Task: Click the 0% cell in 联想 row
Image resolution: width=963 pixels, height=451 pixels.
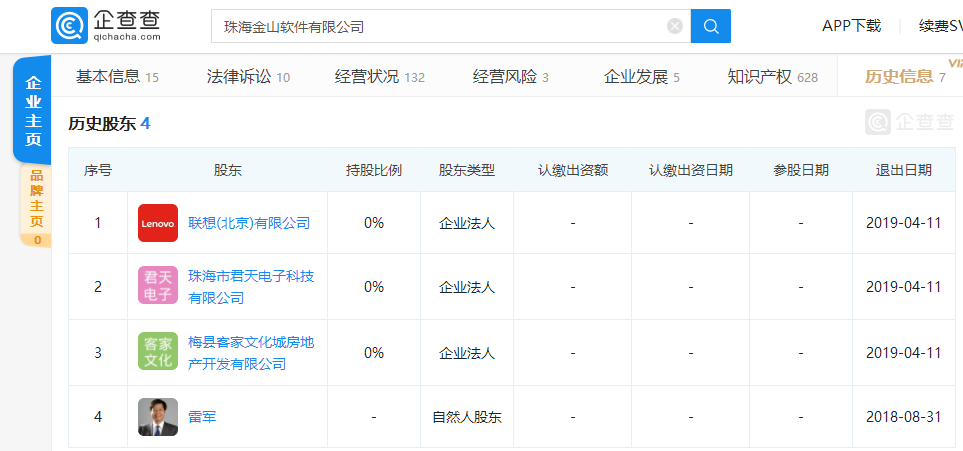Action: pos(374,223)
